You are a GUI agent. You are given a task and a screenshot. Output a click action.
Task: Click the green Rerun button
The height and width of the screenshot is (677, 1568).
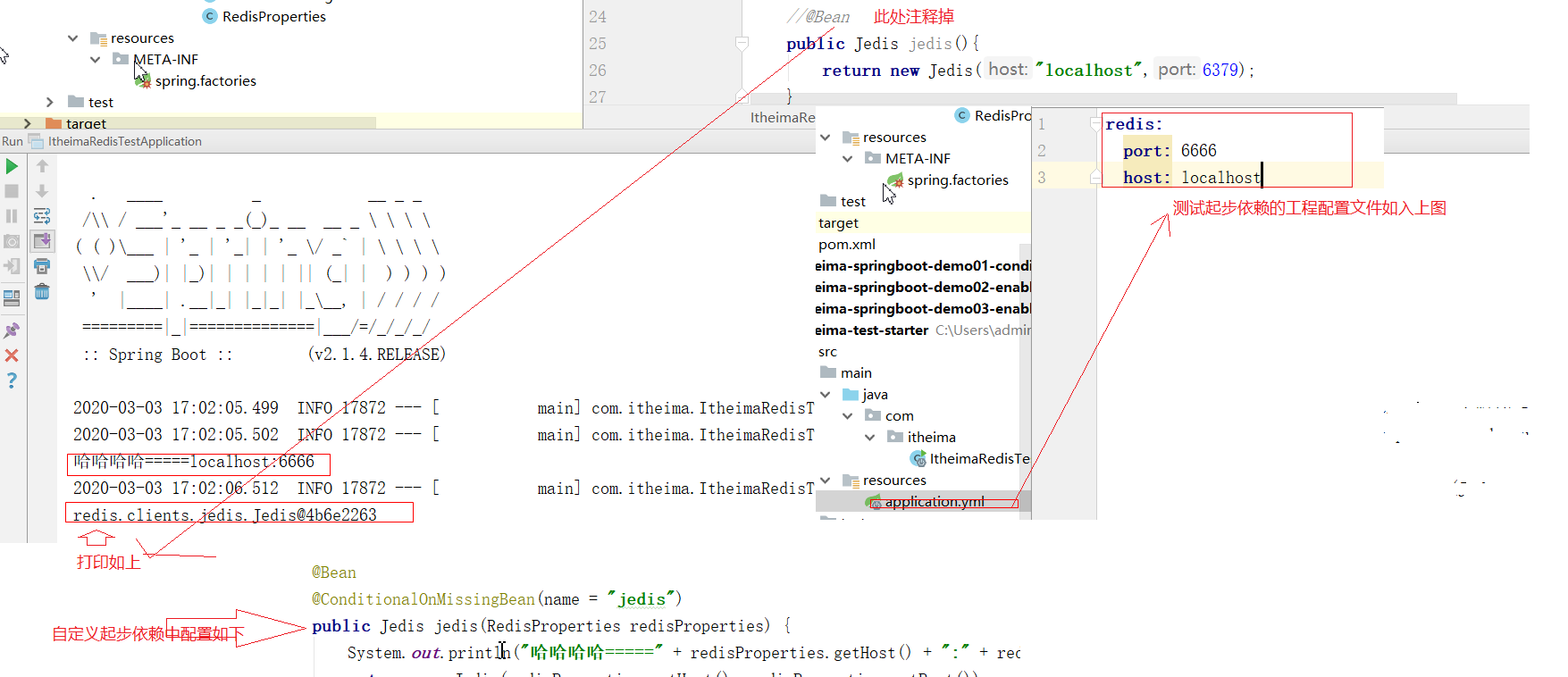tap(12, 166)
